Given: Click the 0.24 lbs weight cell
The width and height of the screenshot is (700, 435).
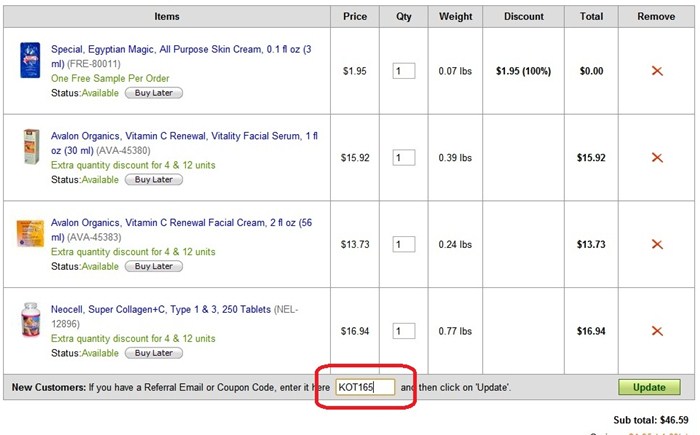Looking at the screenshot, I should coord(455,244).
